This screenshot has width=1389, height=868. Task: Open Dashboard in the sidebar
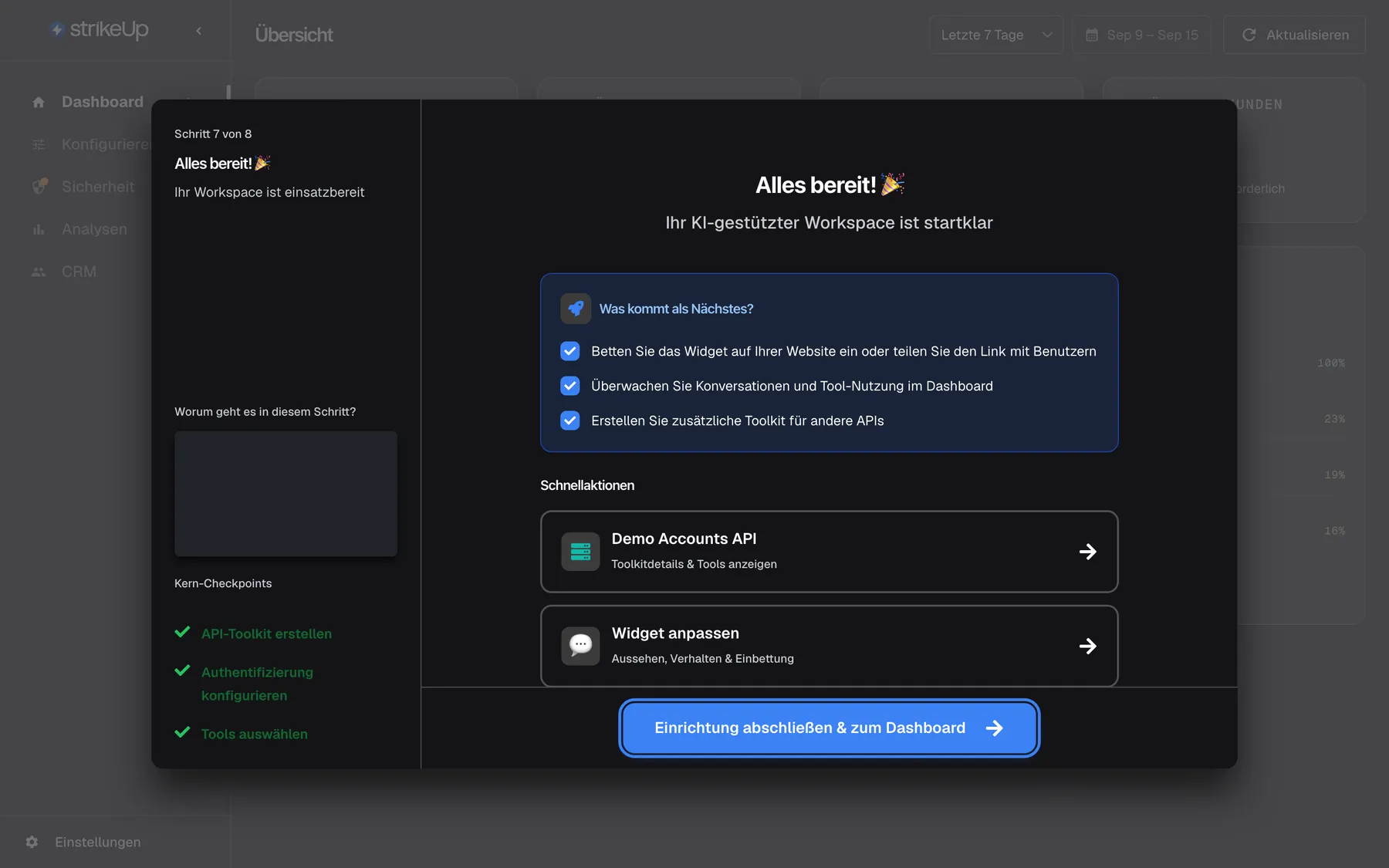pyautogui.click(x=103, y=102)
